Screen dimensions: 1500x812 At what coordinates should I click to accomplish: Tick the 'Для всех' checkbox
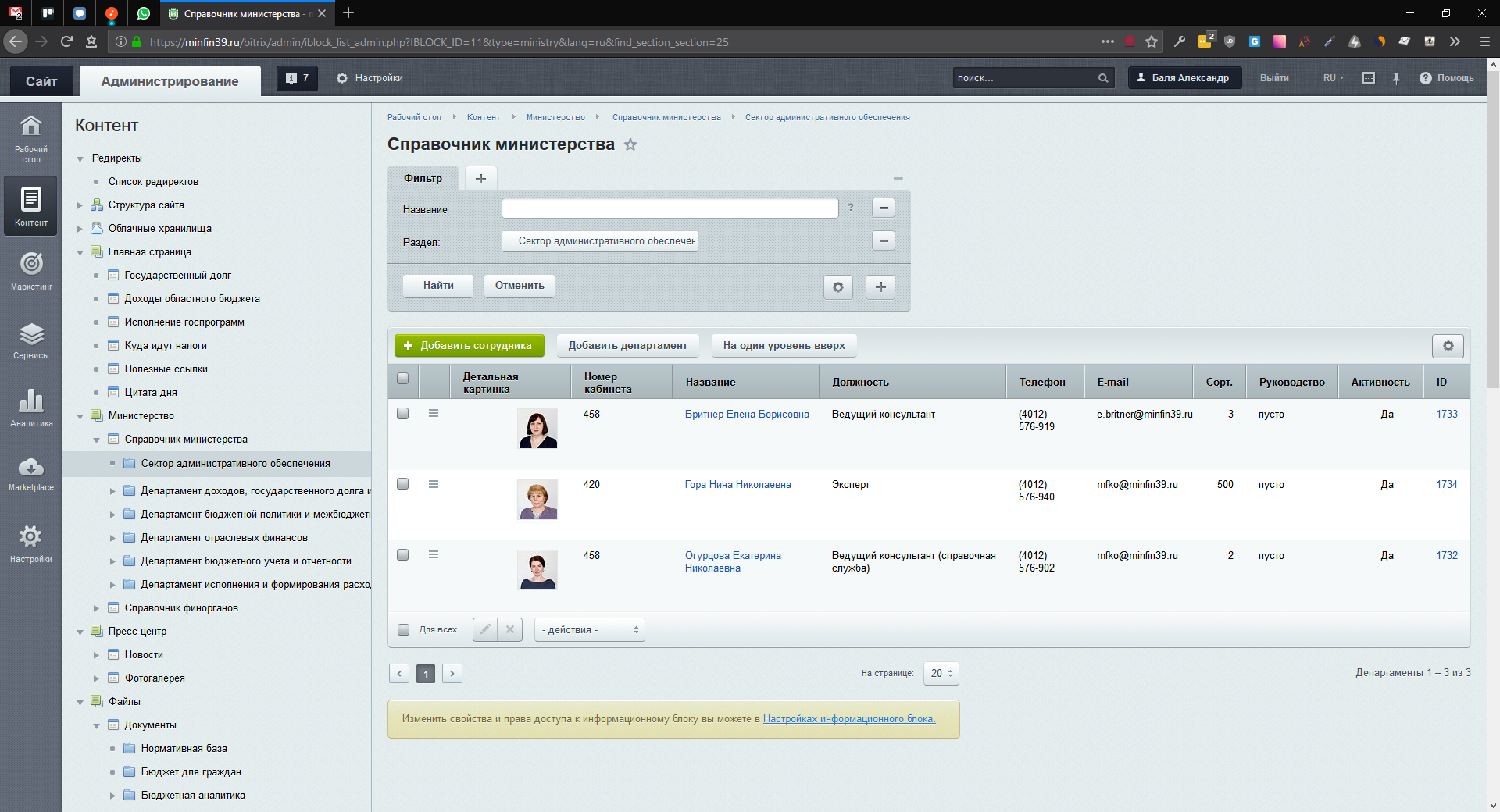pos(404,629)
